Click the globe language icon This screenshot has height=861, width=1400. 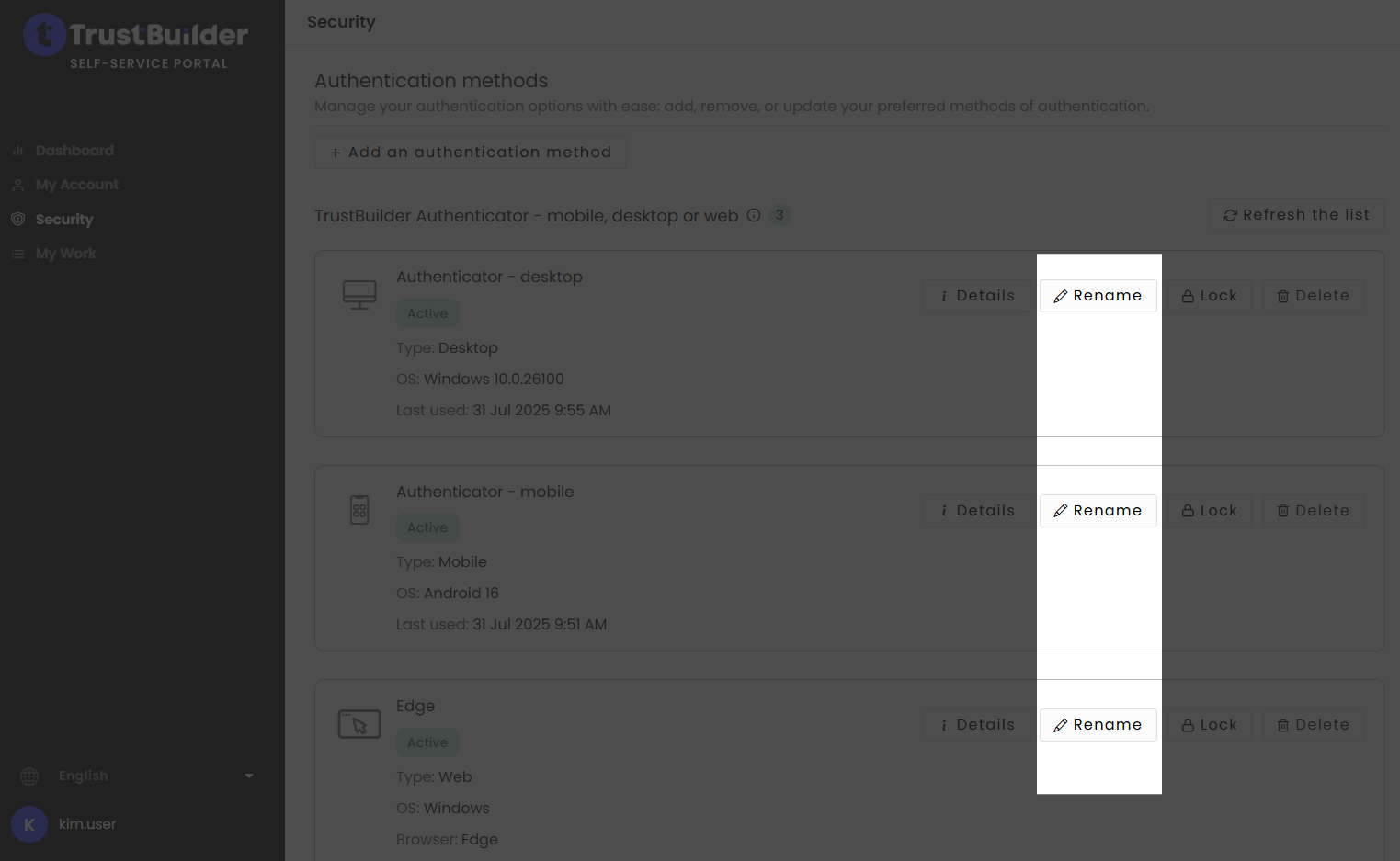coord(29,776)
